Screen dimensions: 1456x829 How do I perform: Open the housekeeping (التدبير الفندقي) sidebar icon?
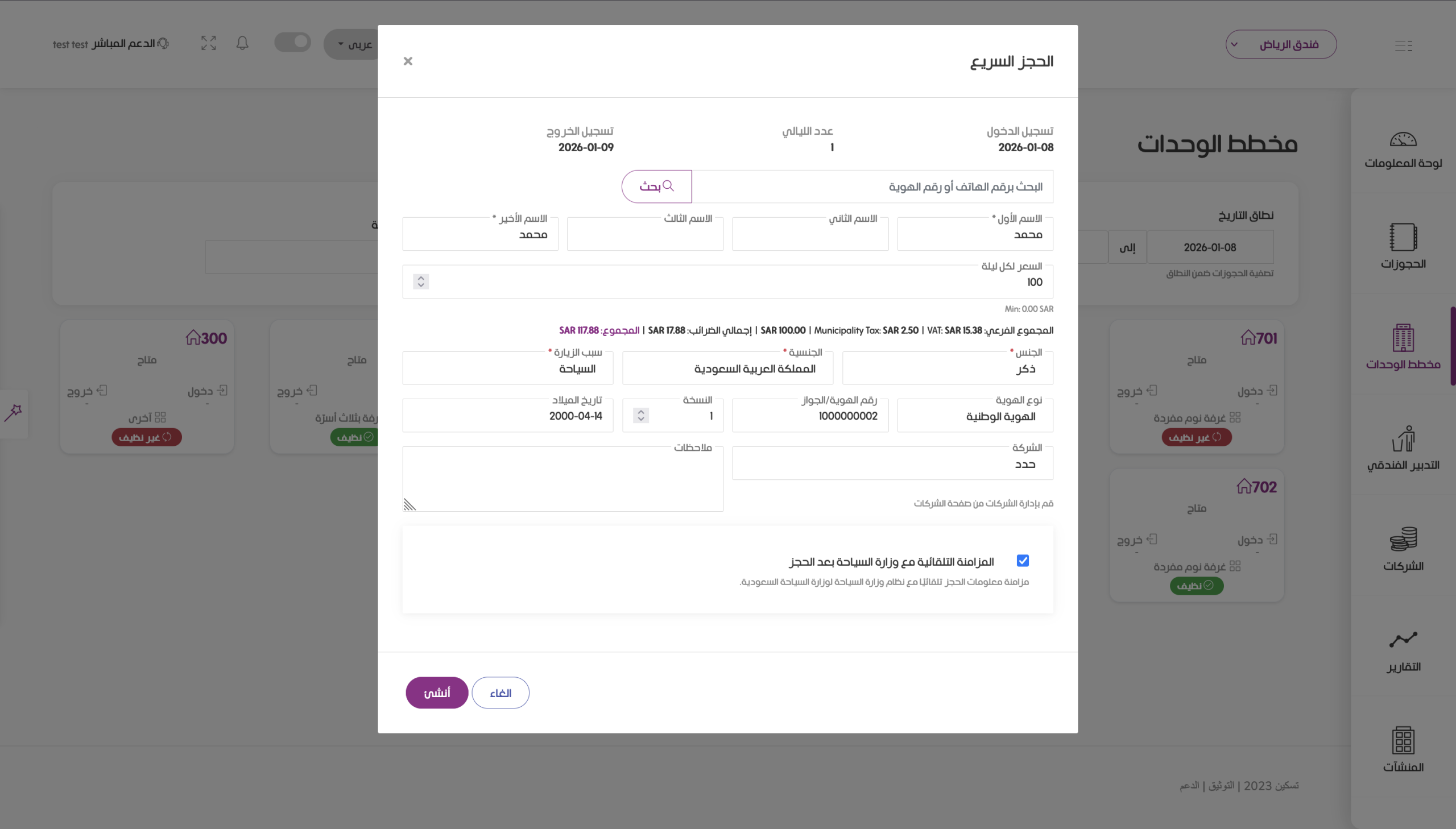[1403, 439]
